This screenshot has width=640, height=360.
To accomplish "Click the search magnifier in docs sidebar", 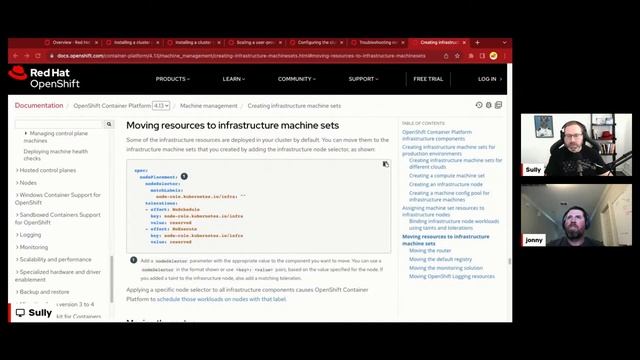I will pos(109,124).
